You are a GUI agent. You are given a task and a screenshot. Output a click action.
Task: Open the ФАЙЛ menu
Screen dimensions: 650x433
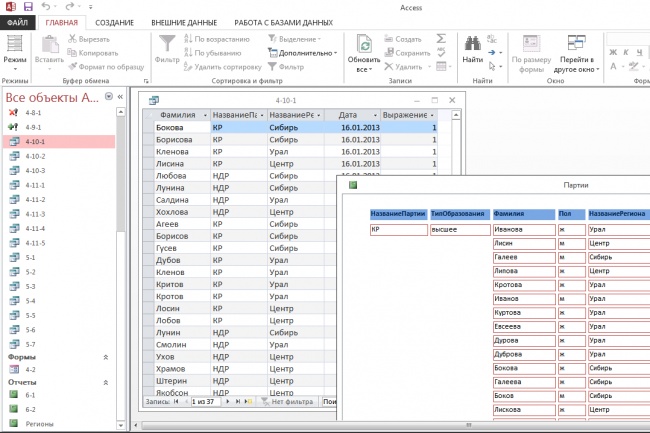click(x=17, y=22)
